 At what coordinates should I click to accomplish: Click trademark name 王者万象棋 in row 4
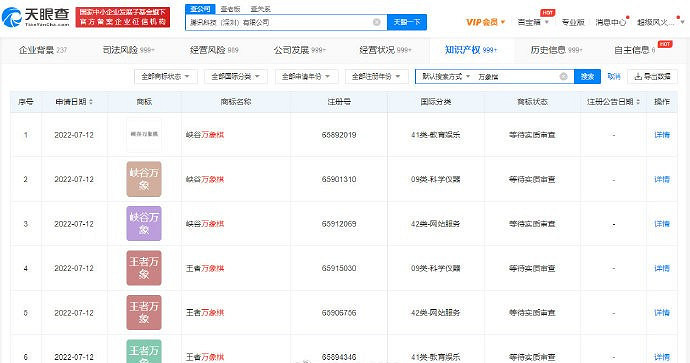click(205, 268)
